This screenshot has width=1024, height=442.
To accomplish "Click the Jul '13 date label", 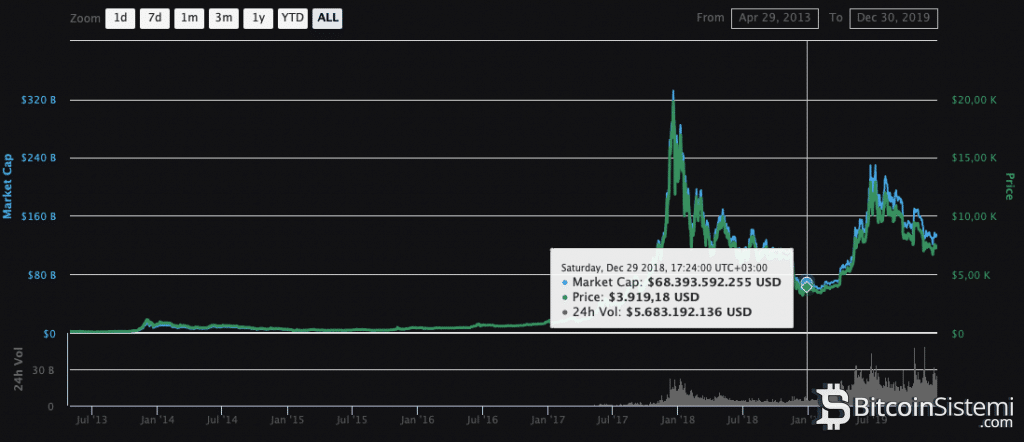I will [92, 421].
